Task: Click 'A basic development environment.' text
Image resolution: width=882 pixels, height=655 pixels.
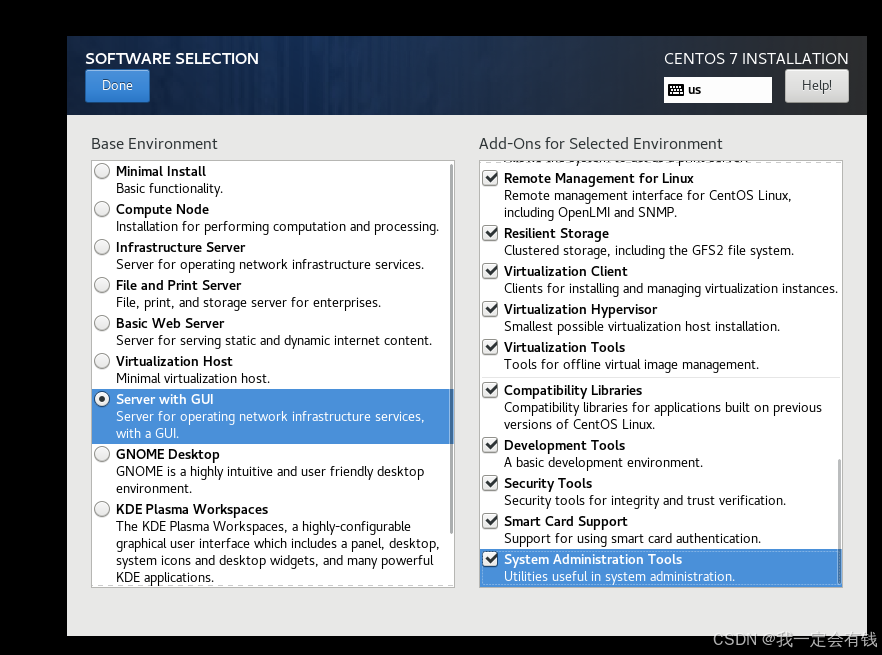Action: point(604,463)
